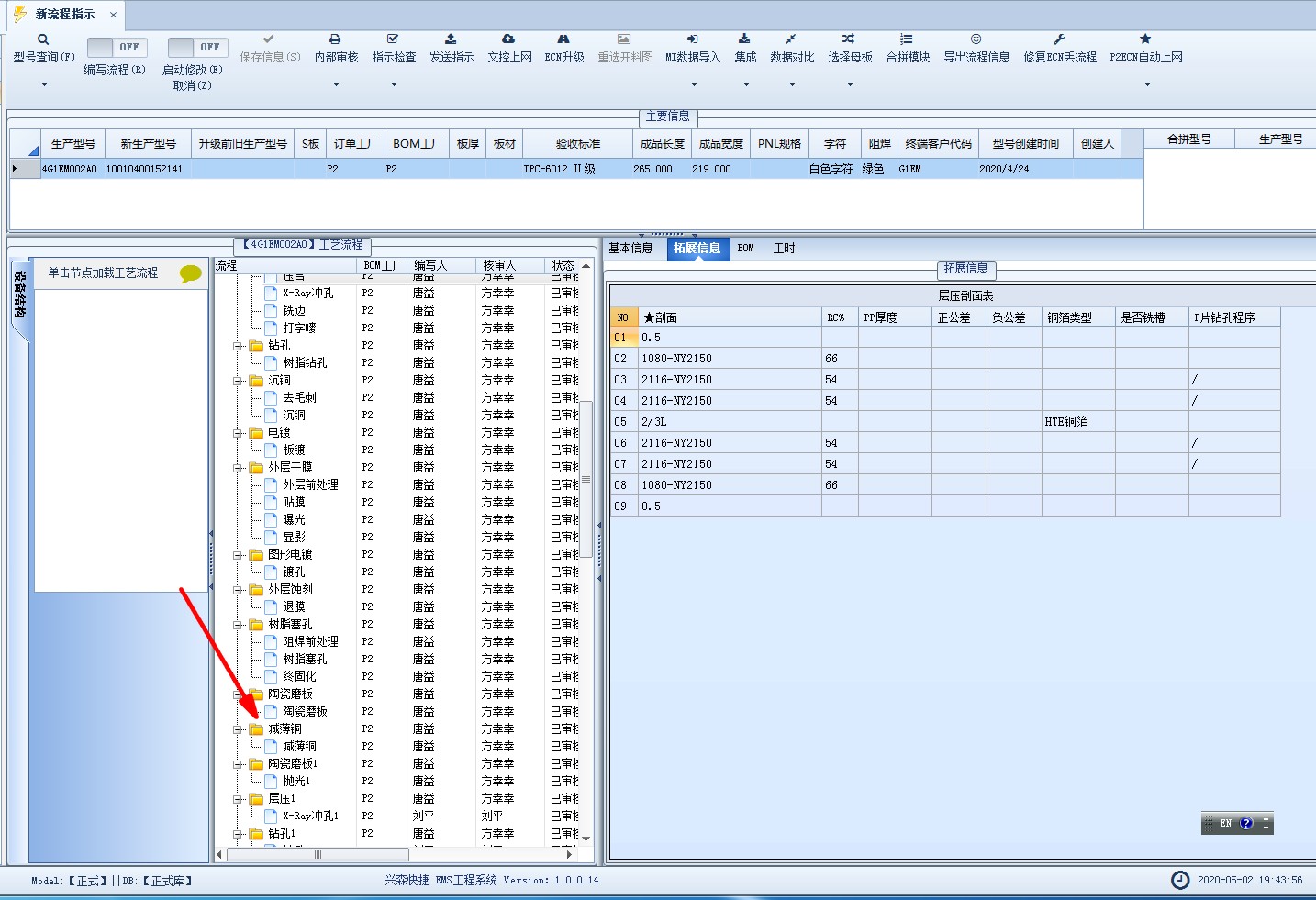Click the 指示检查 check icon

click(393, 39)
